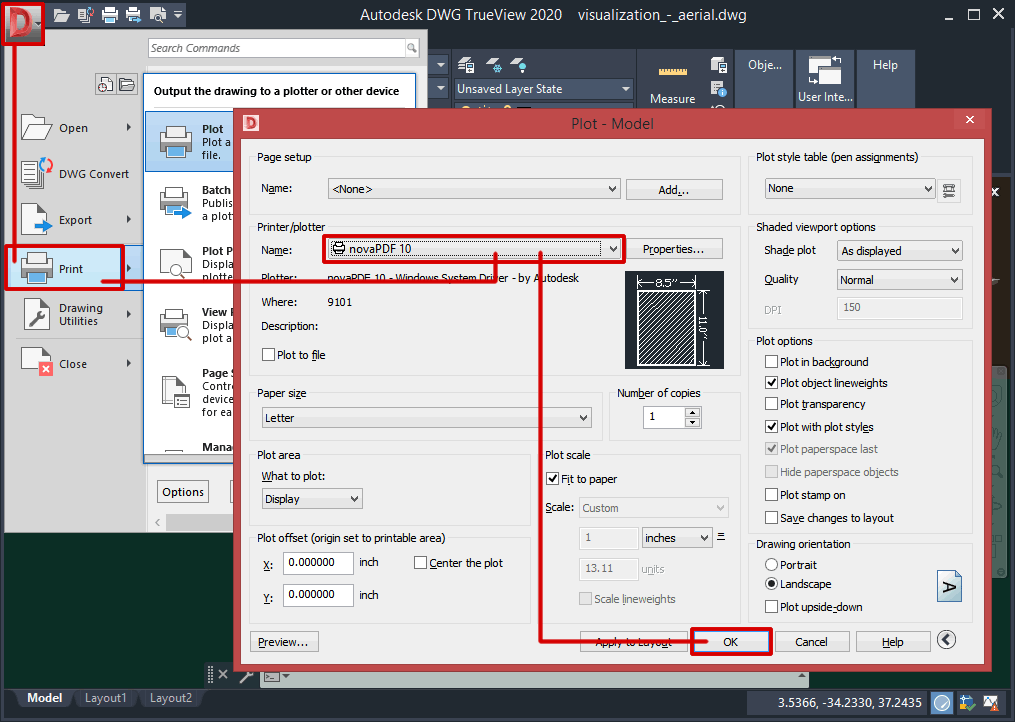Image resolution: width=1015 pixels, height=722 pixels.
Task: Select Landscape orientation
Action: tap(771, 583)
